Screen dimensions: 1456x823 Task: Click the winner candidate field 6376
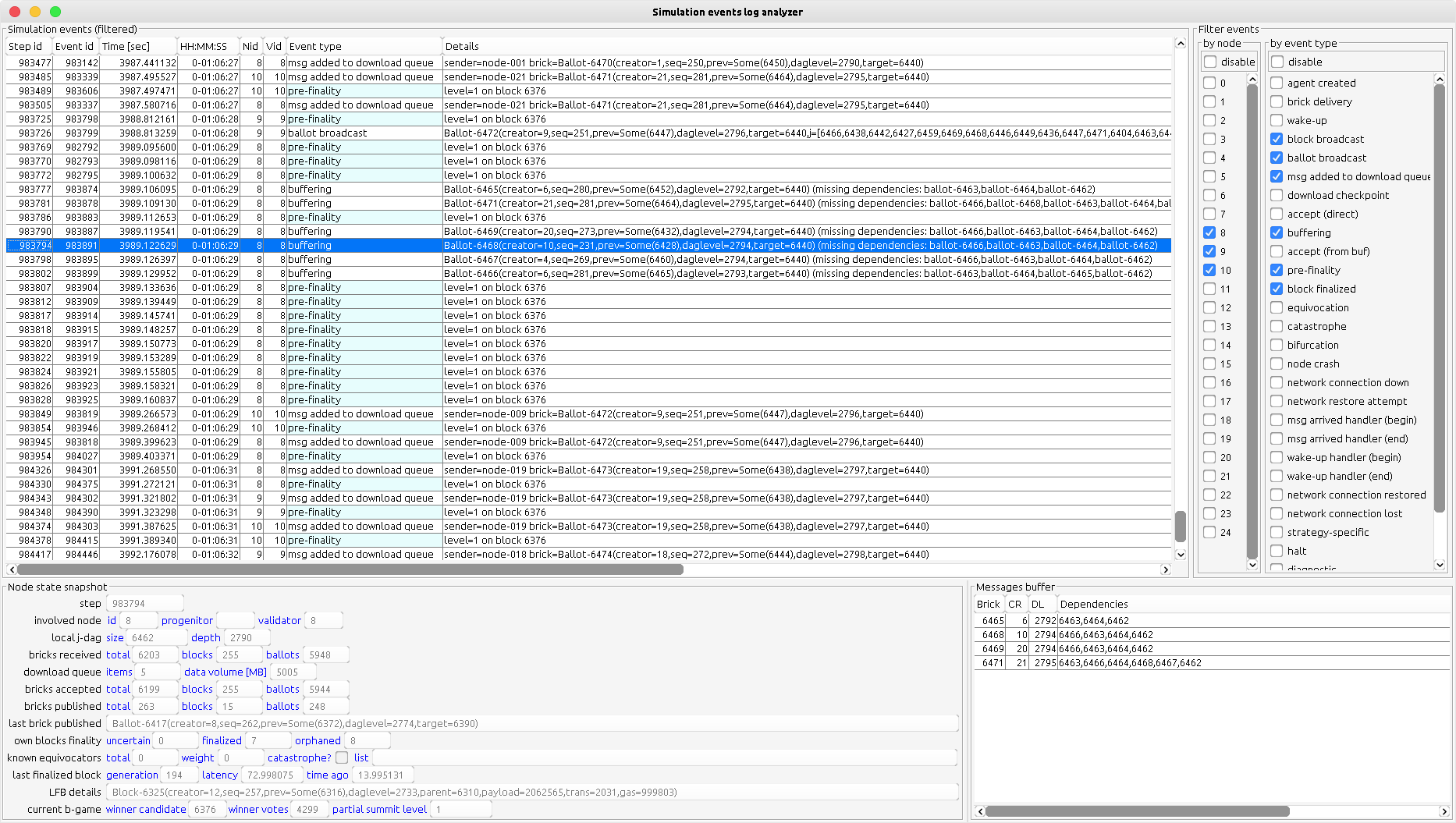click(208, 809)
